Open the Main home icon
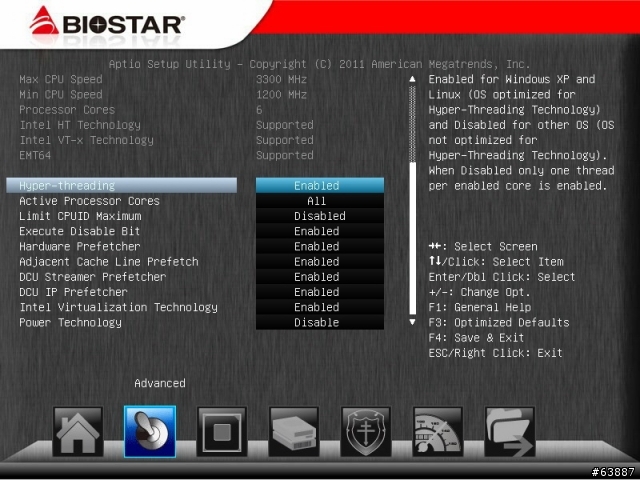Viewport: 640px width, 480px height. coord(78,431)
